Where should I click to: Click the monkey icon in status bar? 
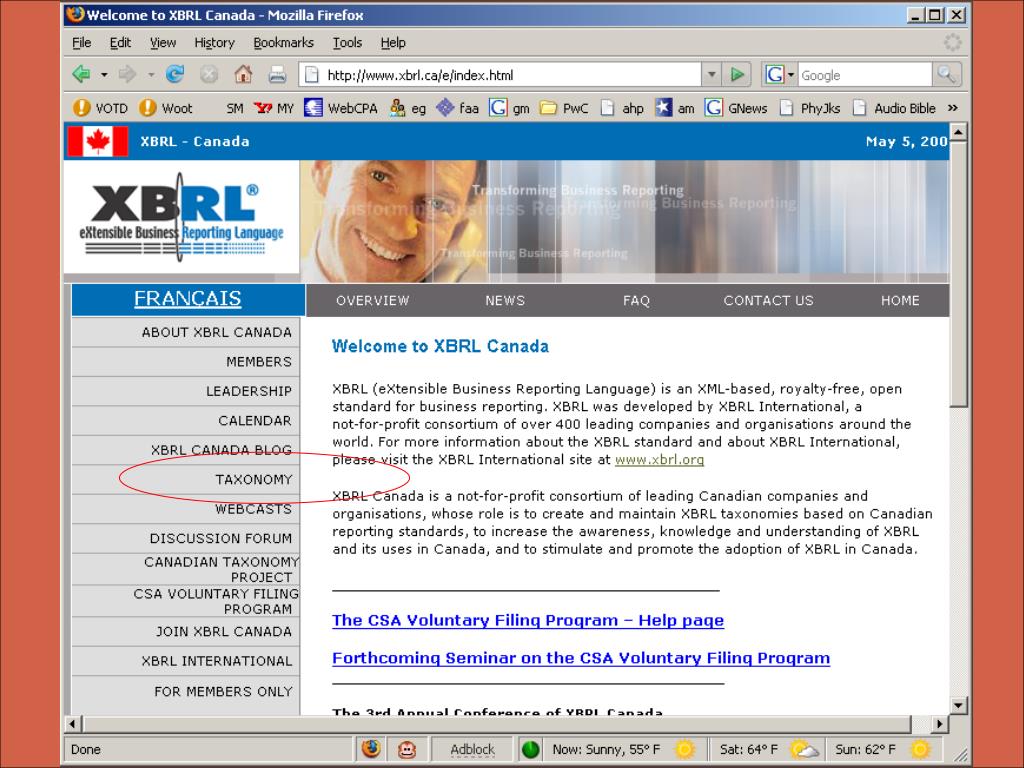pyautogui.click(x=407, y=749)
